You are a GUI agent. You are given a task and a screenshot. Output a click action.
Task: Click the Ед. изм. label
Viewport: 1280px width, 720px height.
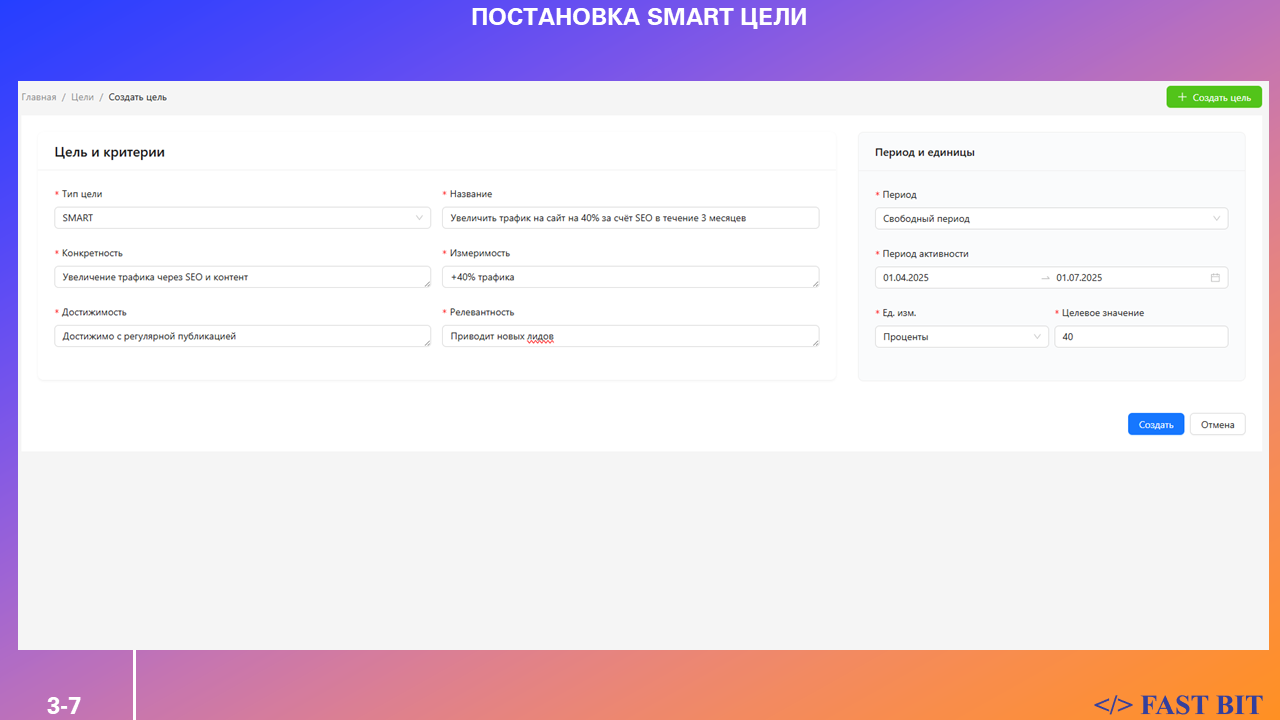point(899,313)
